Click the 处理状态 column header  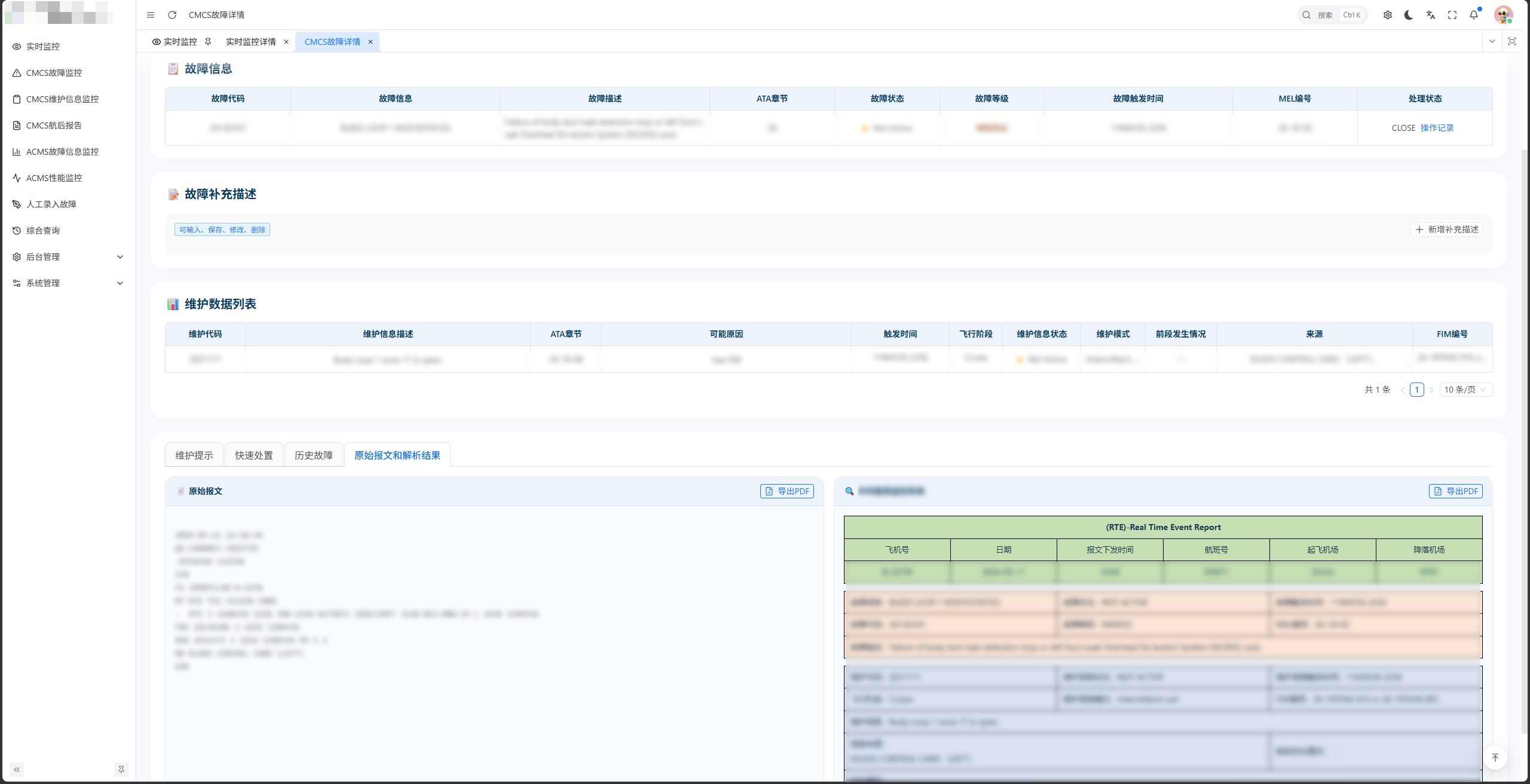click(x=1425, y=99)
